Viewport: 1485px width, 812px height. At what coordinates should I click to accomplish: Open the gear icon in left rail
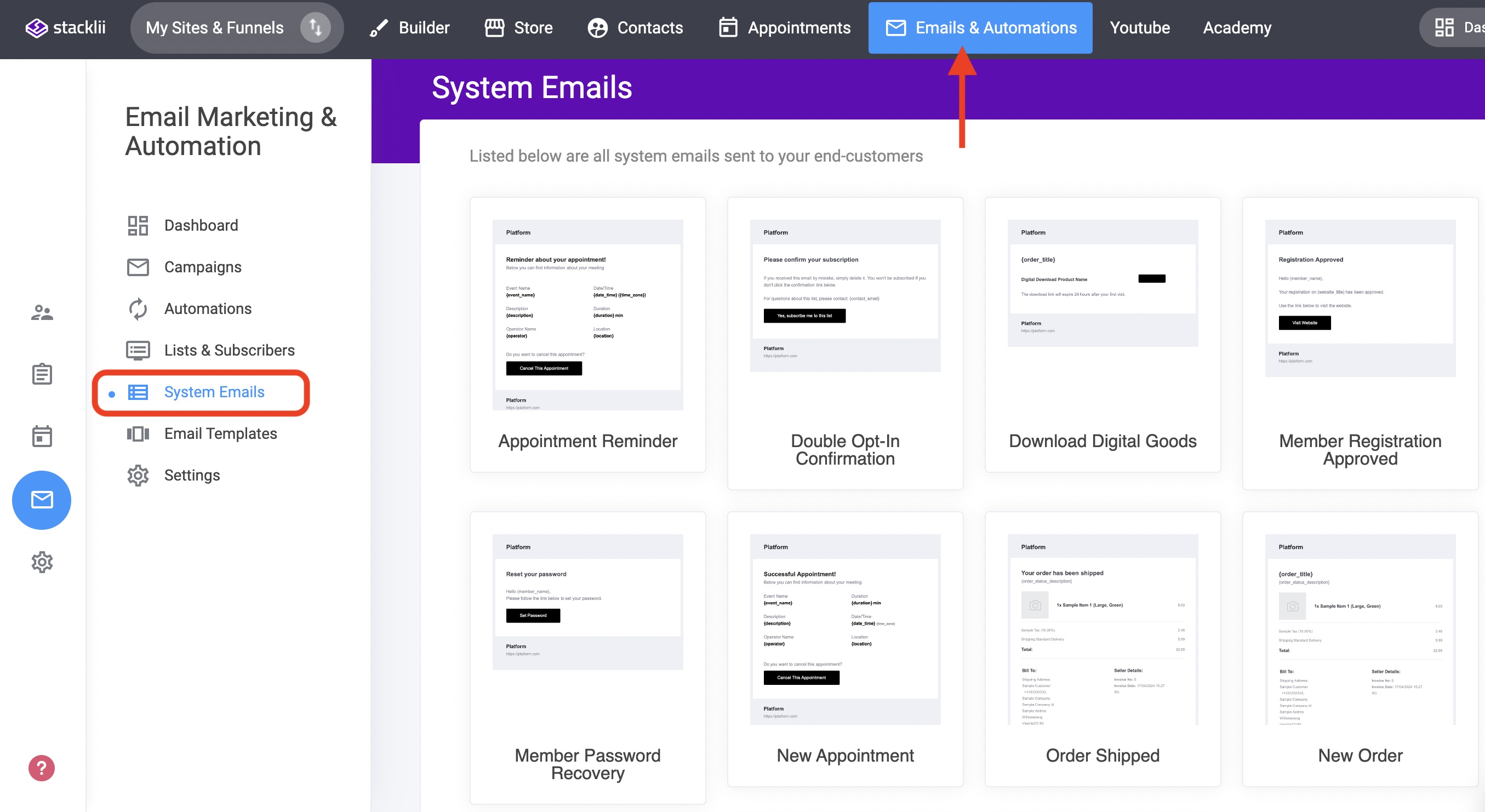point(42,562)
